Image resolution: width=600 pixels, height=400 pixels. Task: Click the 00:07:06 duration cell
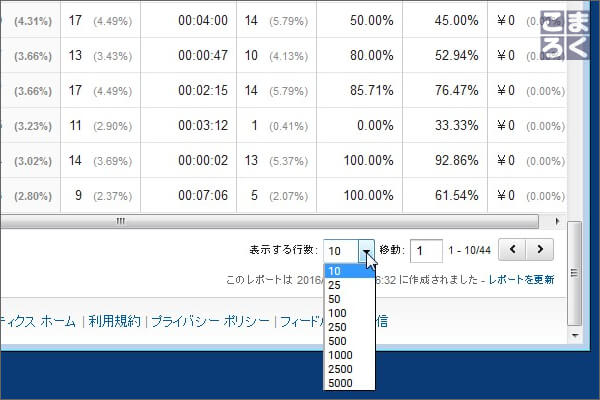click(x=203, y=196)
